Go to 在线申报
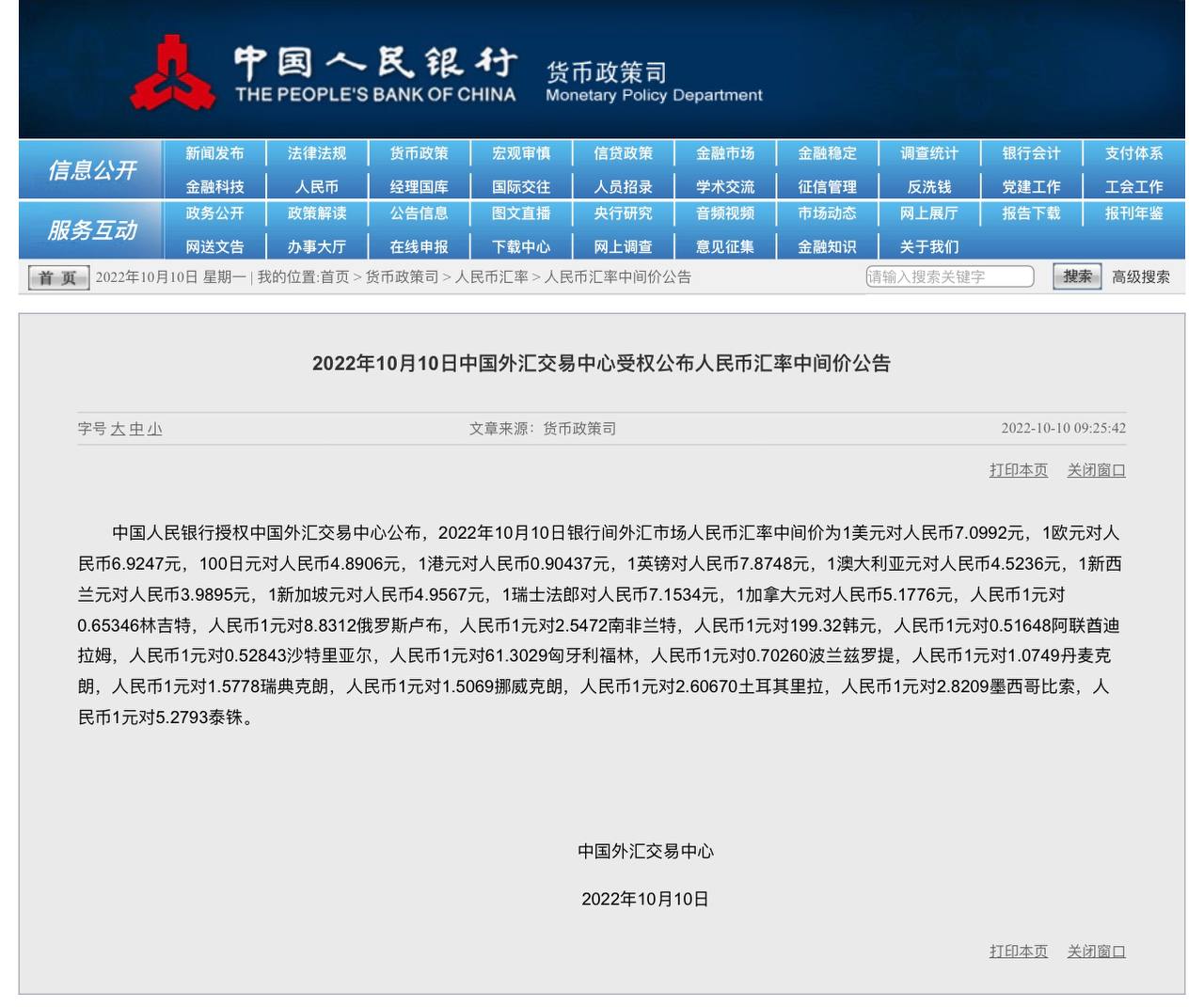1204x1007 pixels. point(420,246)
